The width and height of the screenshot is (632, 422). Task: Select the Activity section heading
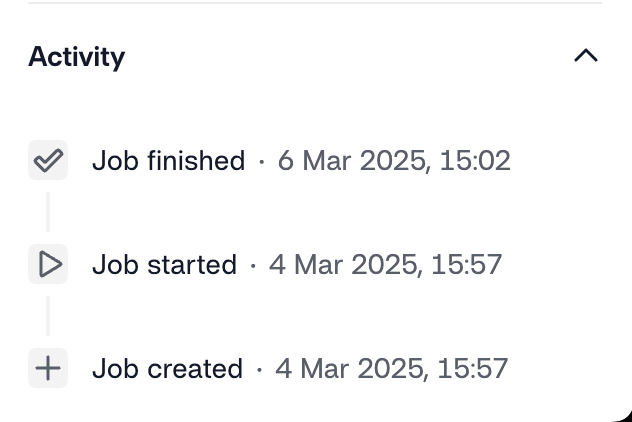(77, 57)
